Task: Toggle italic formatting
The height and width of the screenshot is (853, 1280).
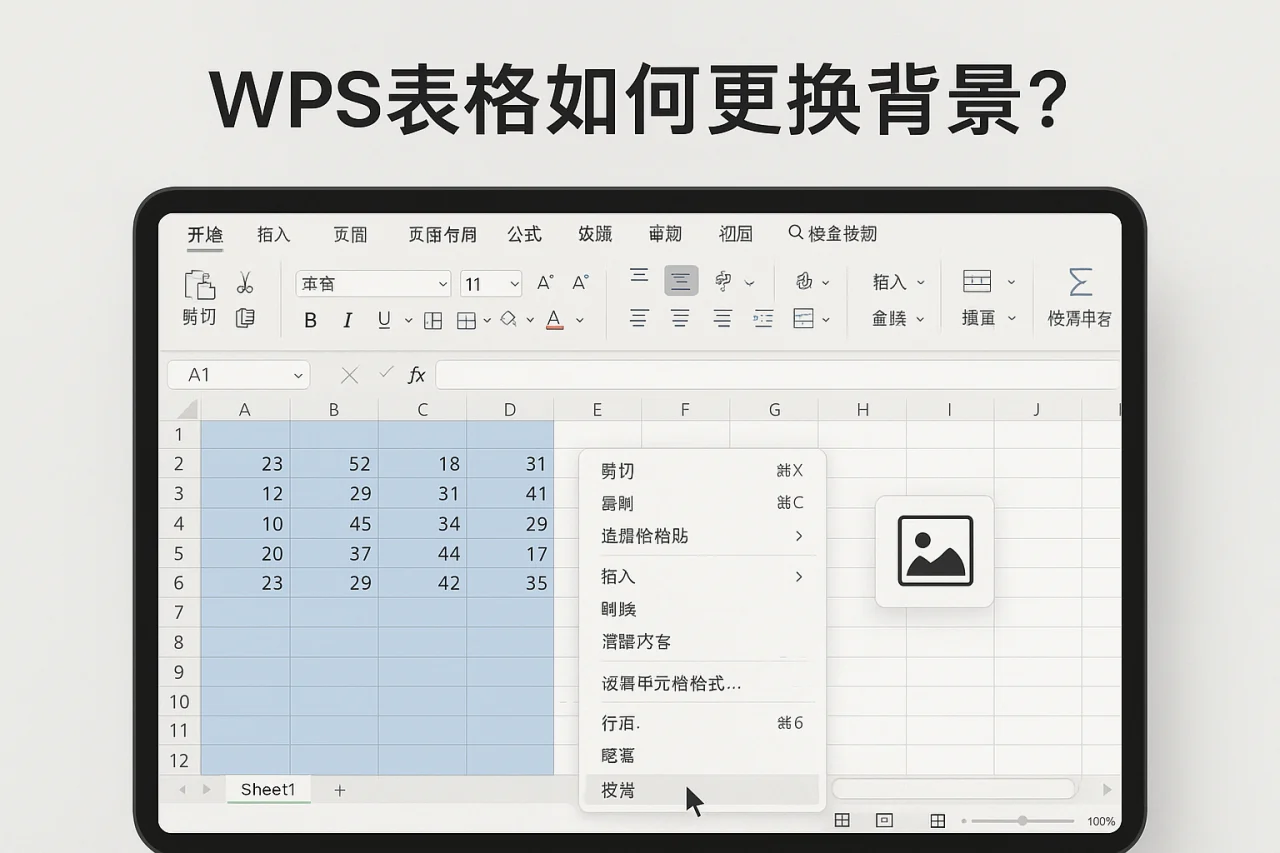Action: pos(347,320)
